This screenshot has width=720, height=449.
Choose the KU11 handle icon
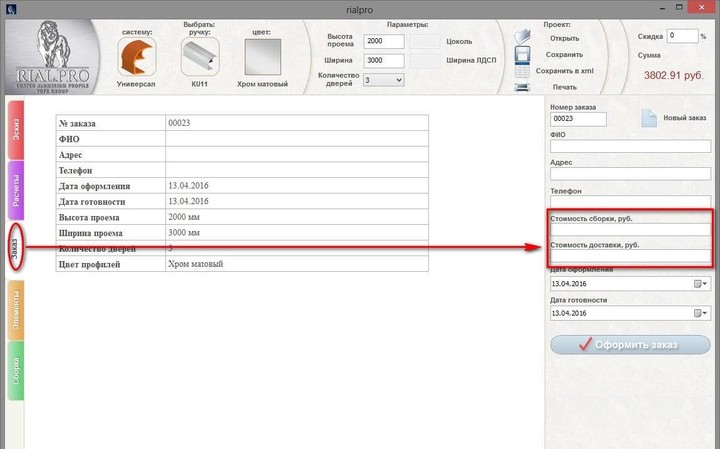(199, 59)
